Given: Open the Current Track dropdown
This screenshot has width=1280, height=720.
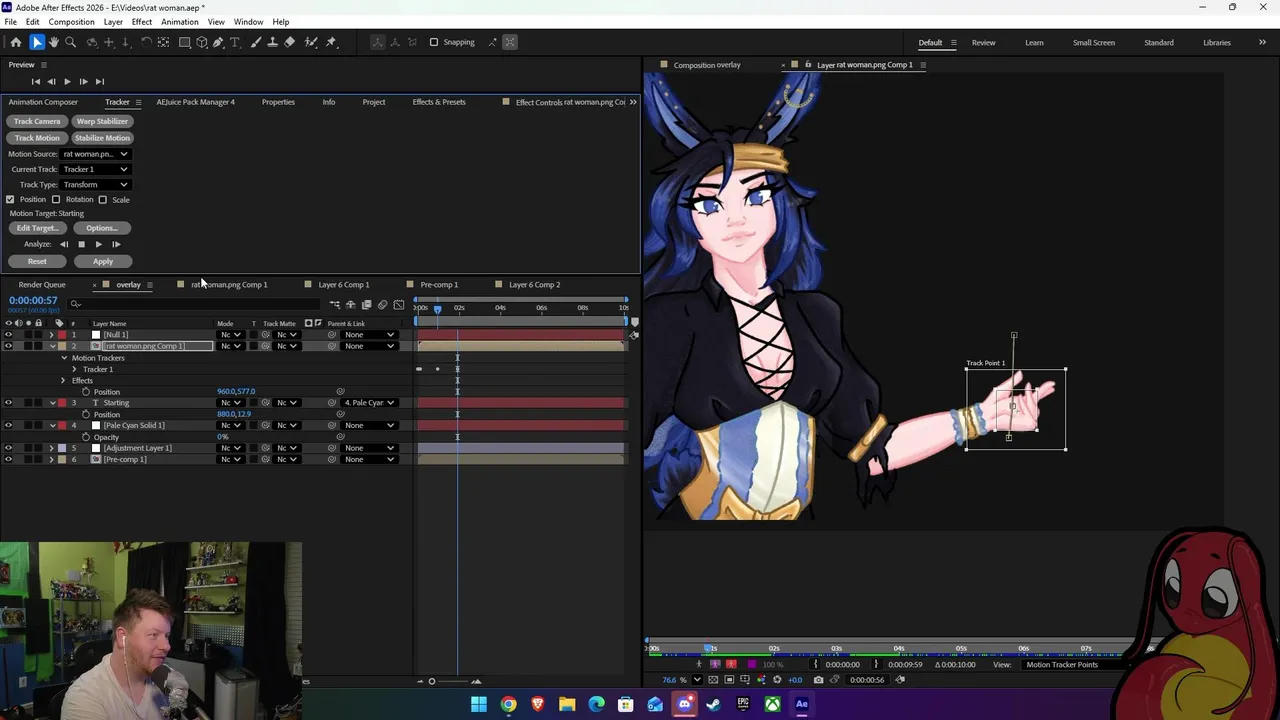Looking at the screenshot, I should 95,169.
